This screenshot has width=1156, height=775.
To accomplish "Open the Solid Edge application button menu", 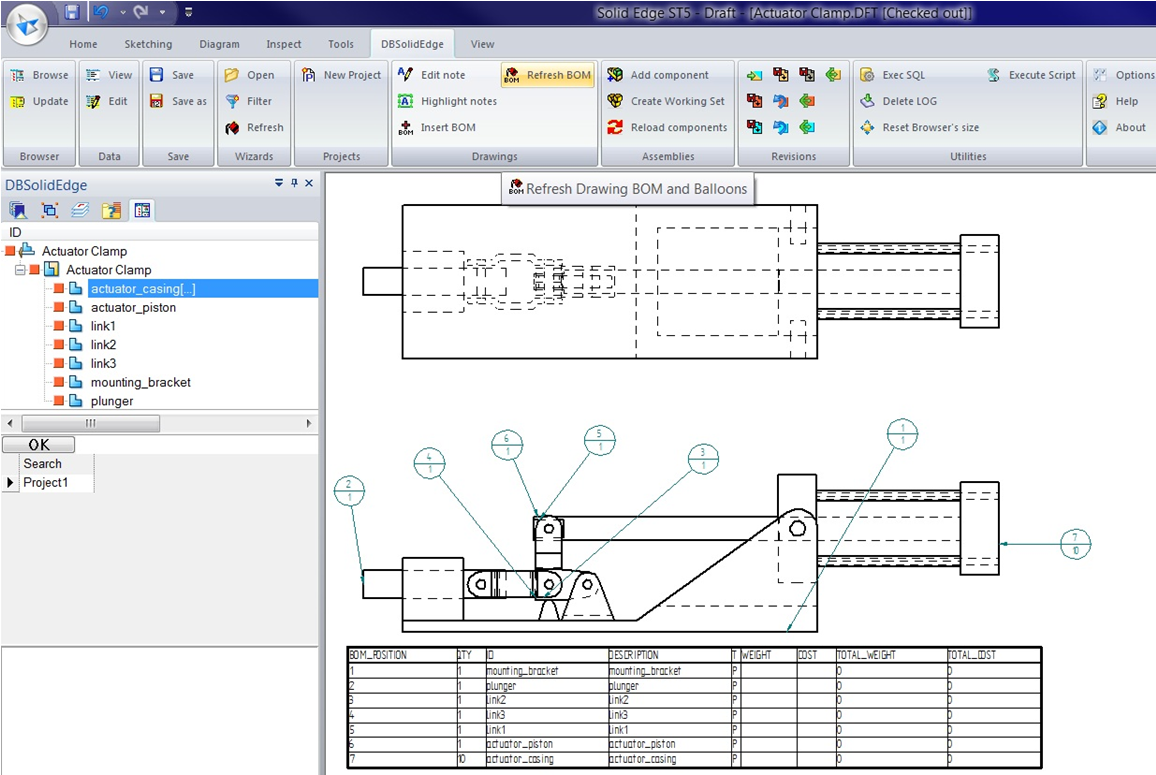I will 27,26.
